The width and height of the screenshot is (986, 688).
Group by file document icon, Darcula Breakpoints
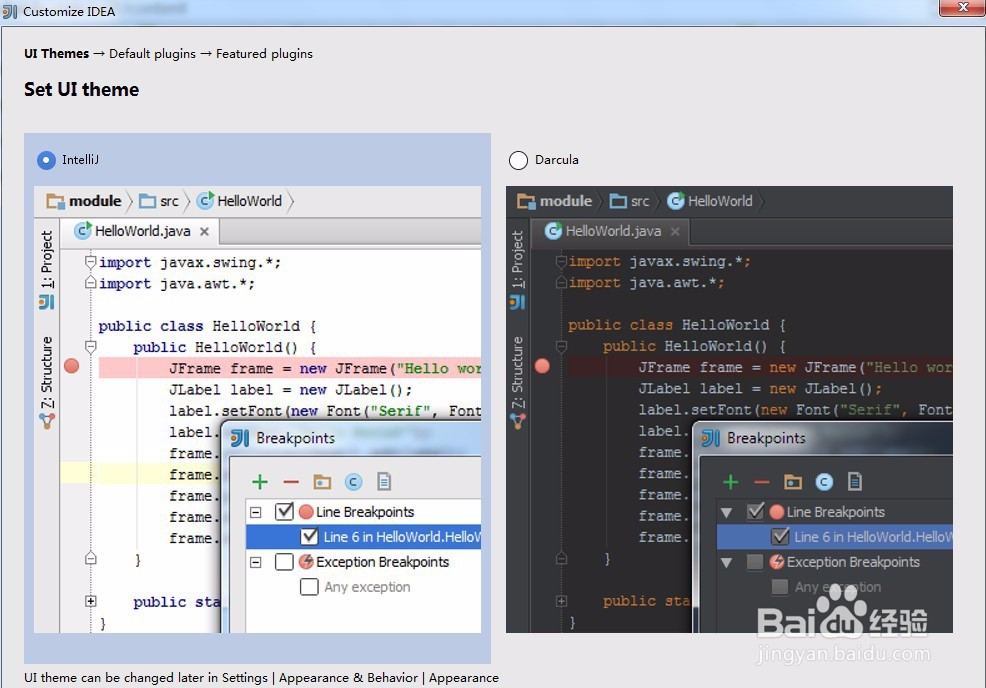[855, 482]
